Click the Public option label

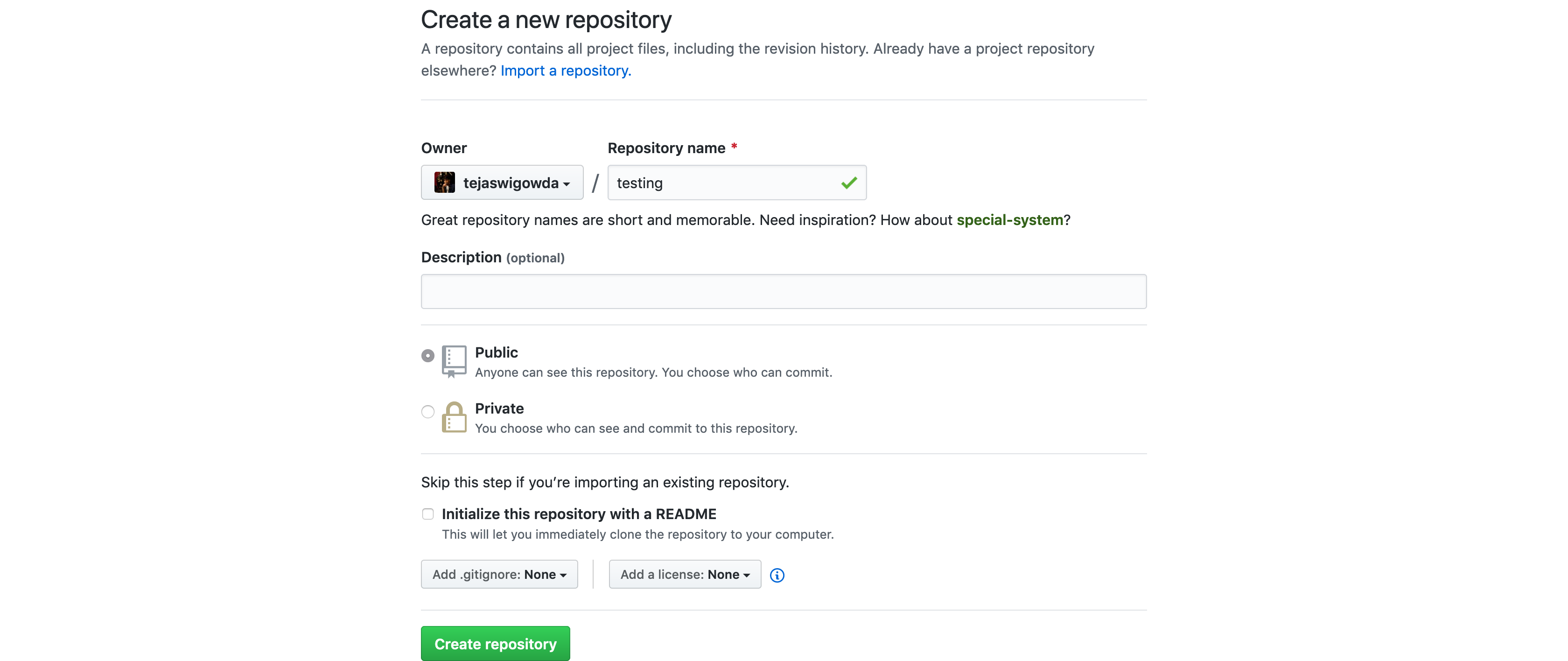pyautogui.click(x=496, y=352)
